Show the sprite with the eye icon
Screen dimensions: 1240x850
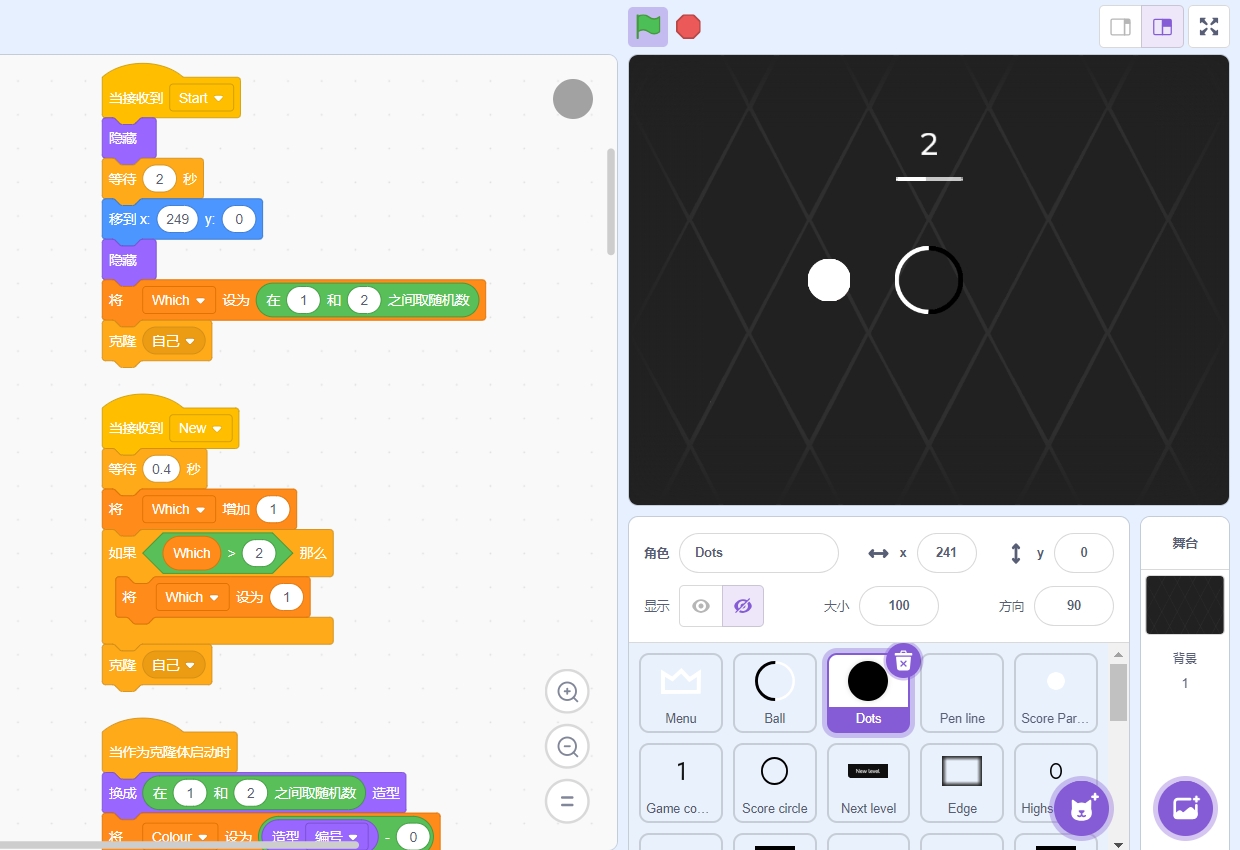click(x=700, y=606)
